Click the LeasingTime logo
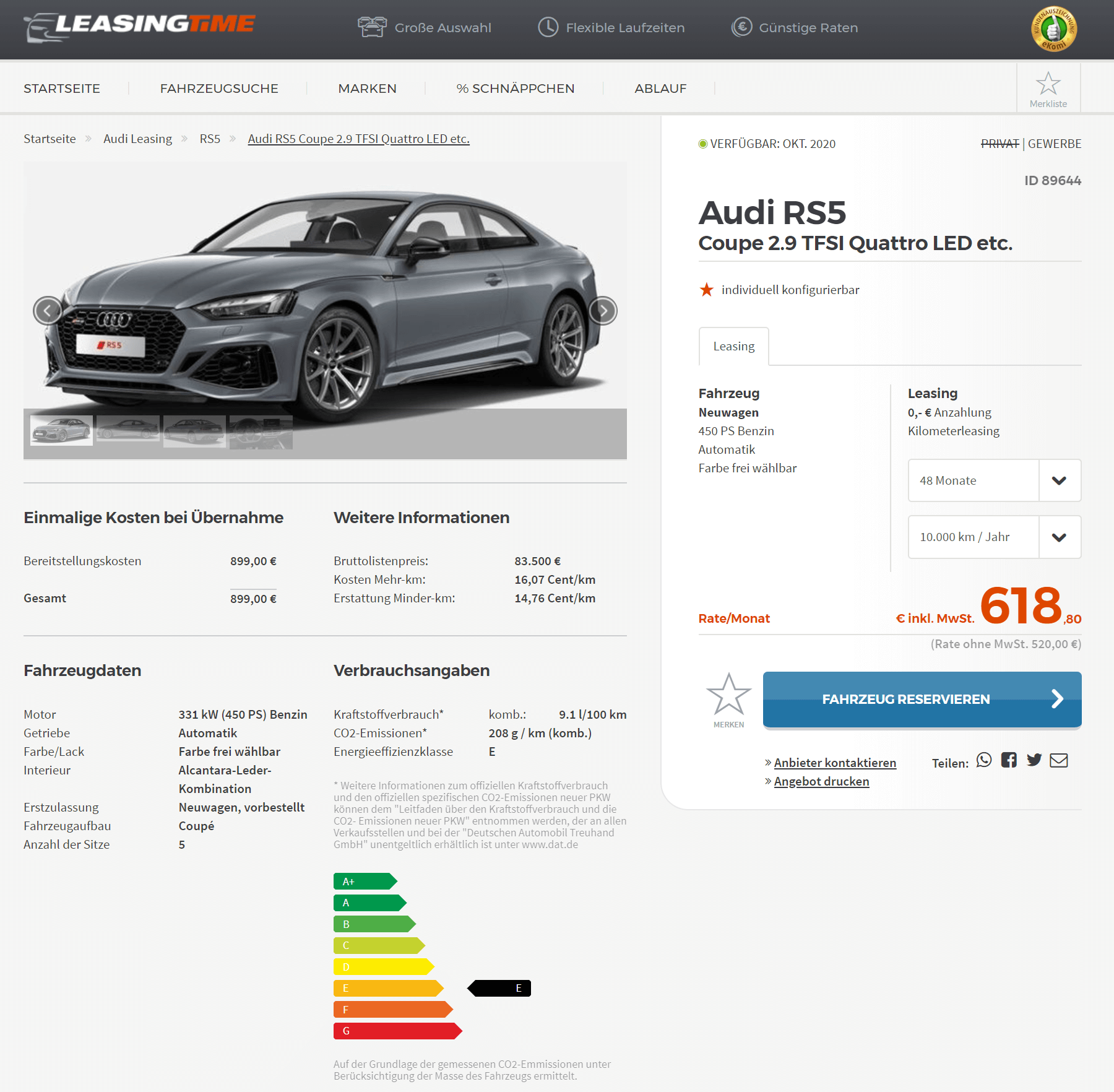The image size is (1114, 1092). (x=139, y=27)
